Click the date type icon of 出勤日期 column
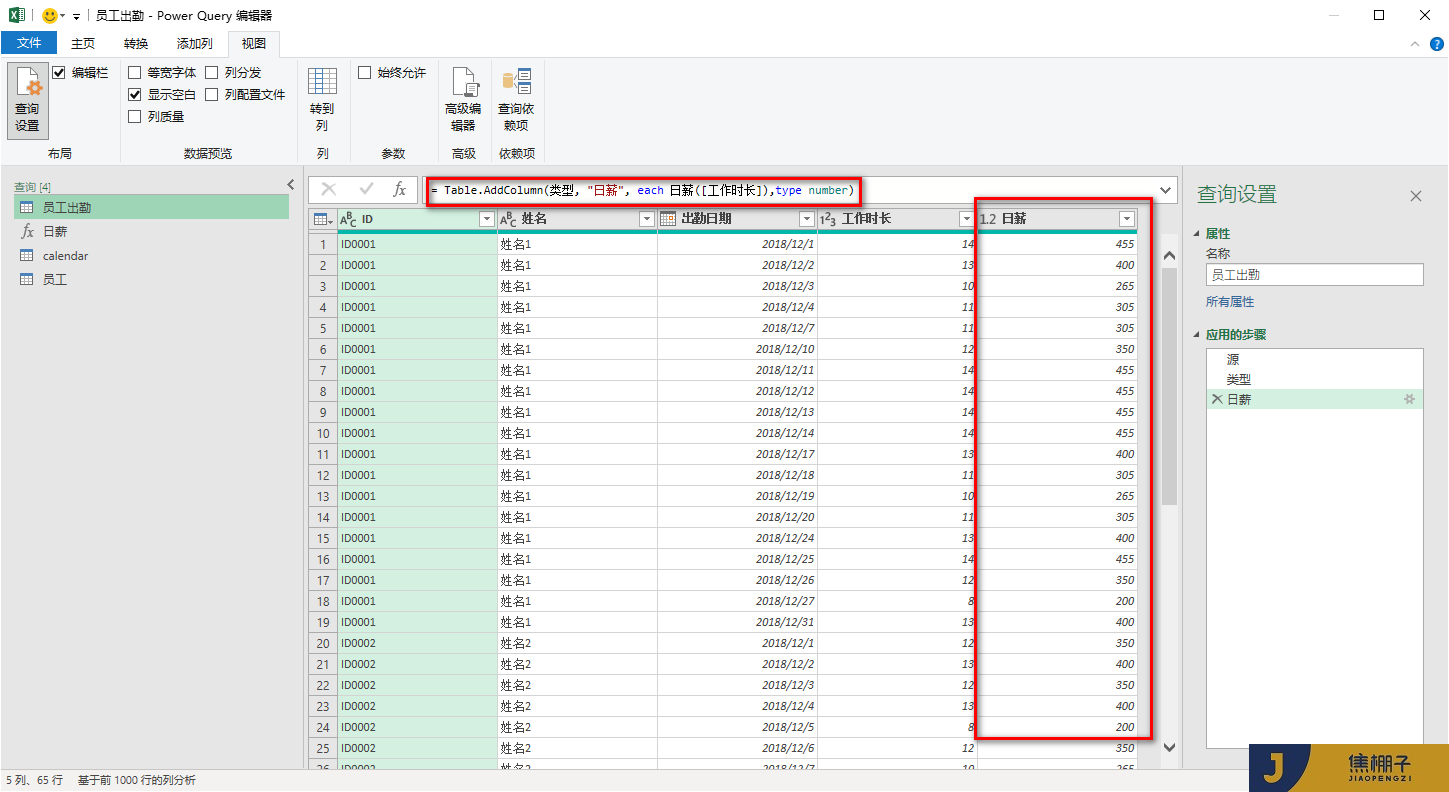This screenshot has width=1449, height=792. coord(668,219)
